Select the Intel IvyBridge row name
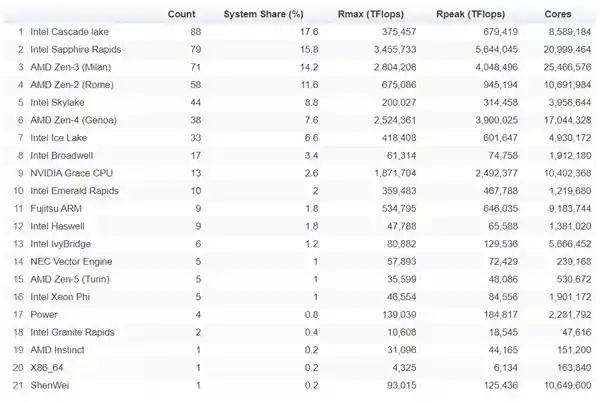This screenshot has width=600, height=402. 60,244
